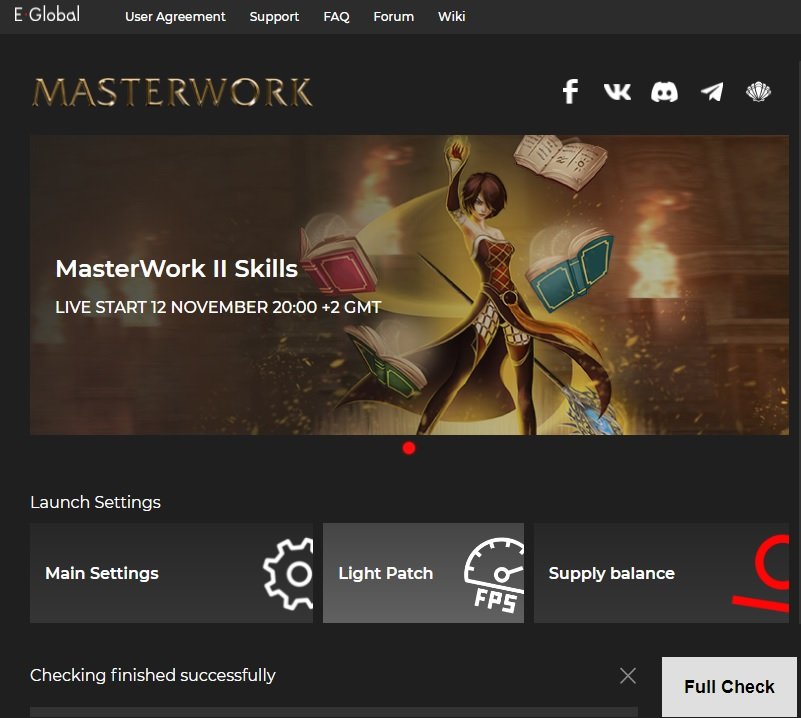Click the Checking finished successfully text

tap(153, 675)
